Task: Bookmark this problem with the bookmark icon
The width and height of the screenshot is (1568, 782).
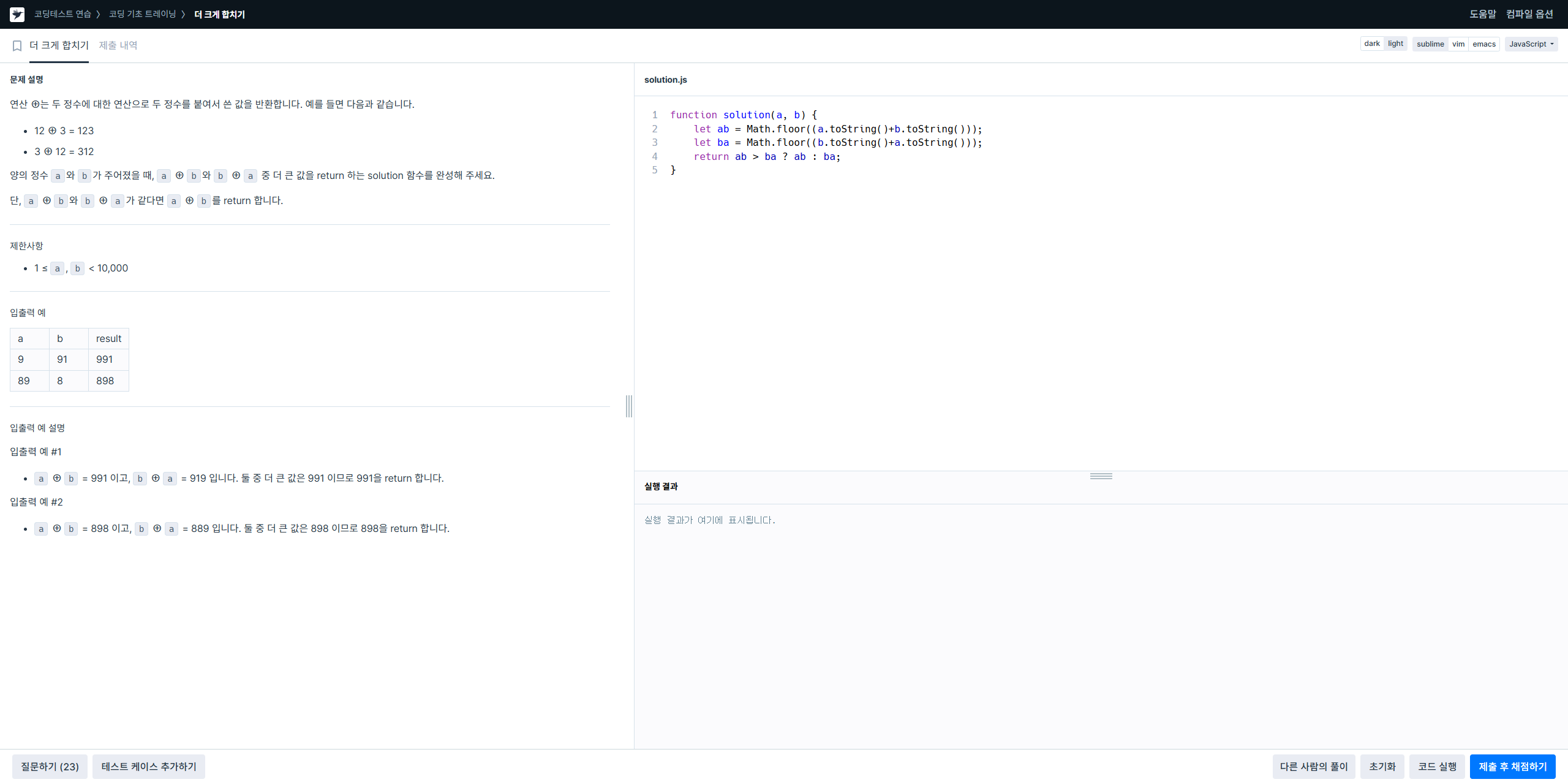Action: point(17,46)
